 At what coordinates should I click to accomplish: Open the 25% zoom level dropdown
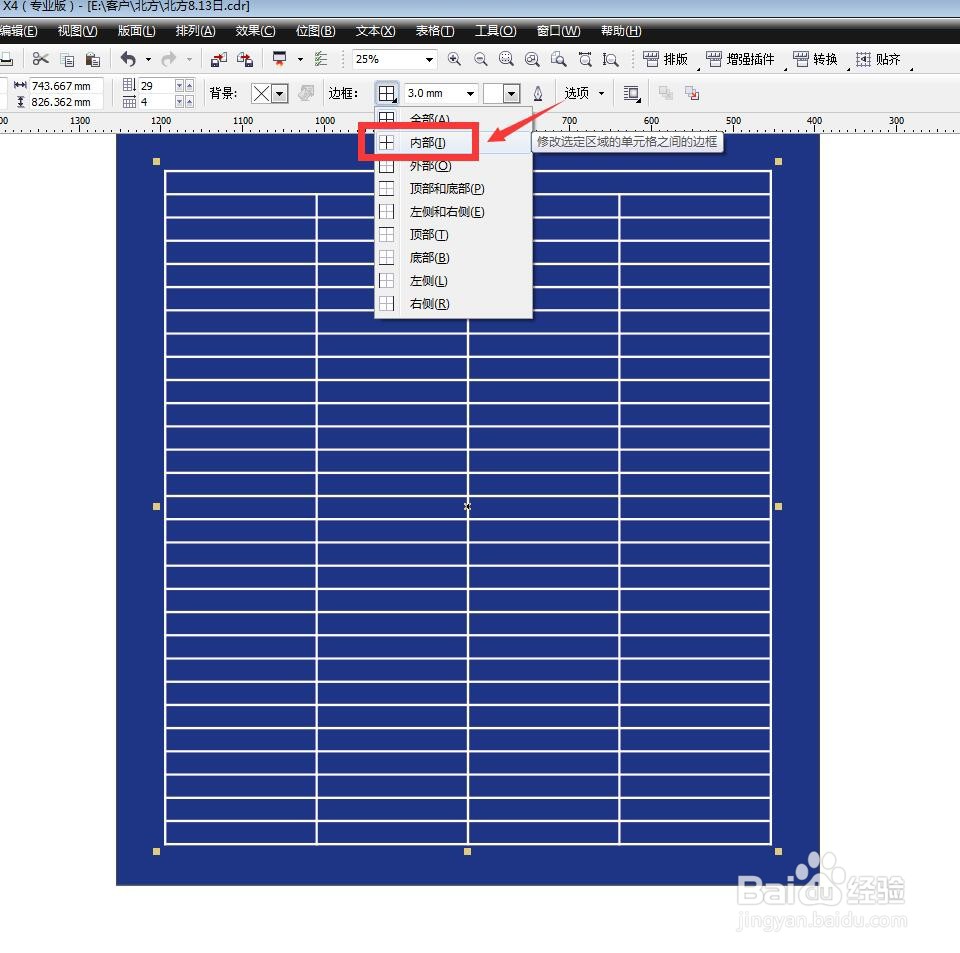pyautogui.click(x=429, y=59)
